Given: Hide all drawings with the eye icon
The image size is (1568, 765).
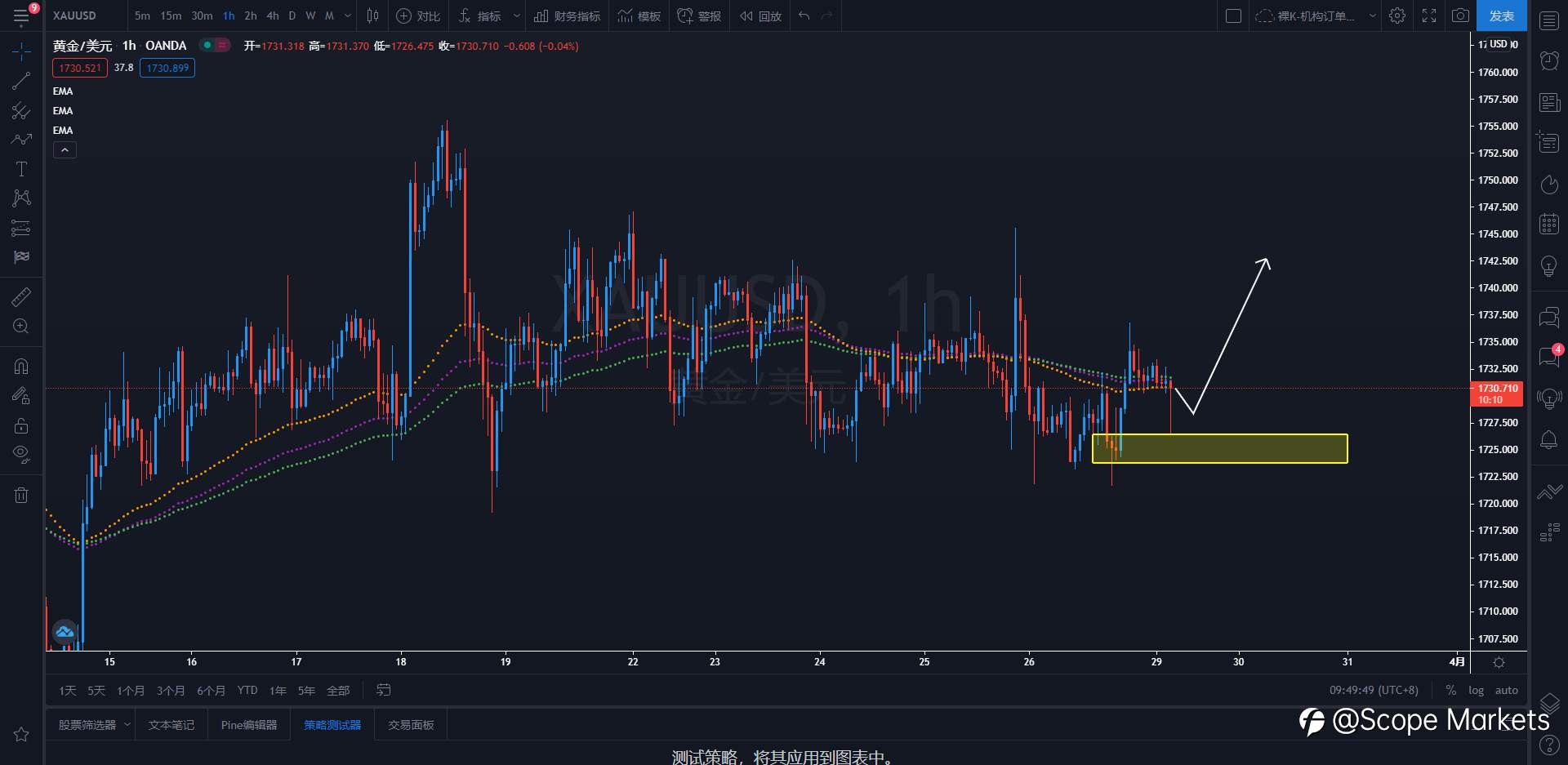Looking at the screenshot, I should (x=21, y=455).
